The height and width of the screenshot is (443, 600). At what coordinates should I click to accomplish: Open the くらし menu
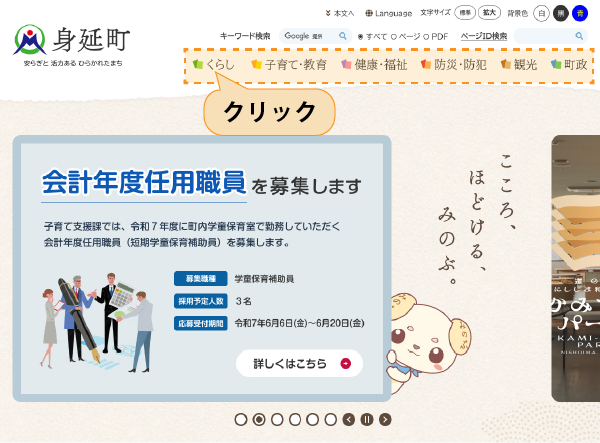tap(214, 65)
